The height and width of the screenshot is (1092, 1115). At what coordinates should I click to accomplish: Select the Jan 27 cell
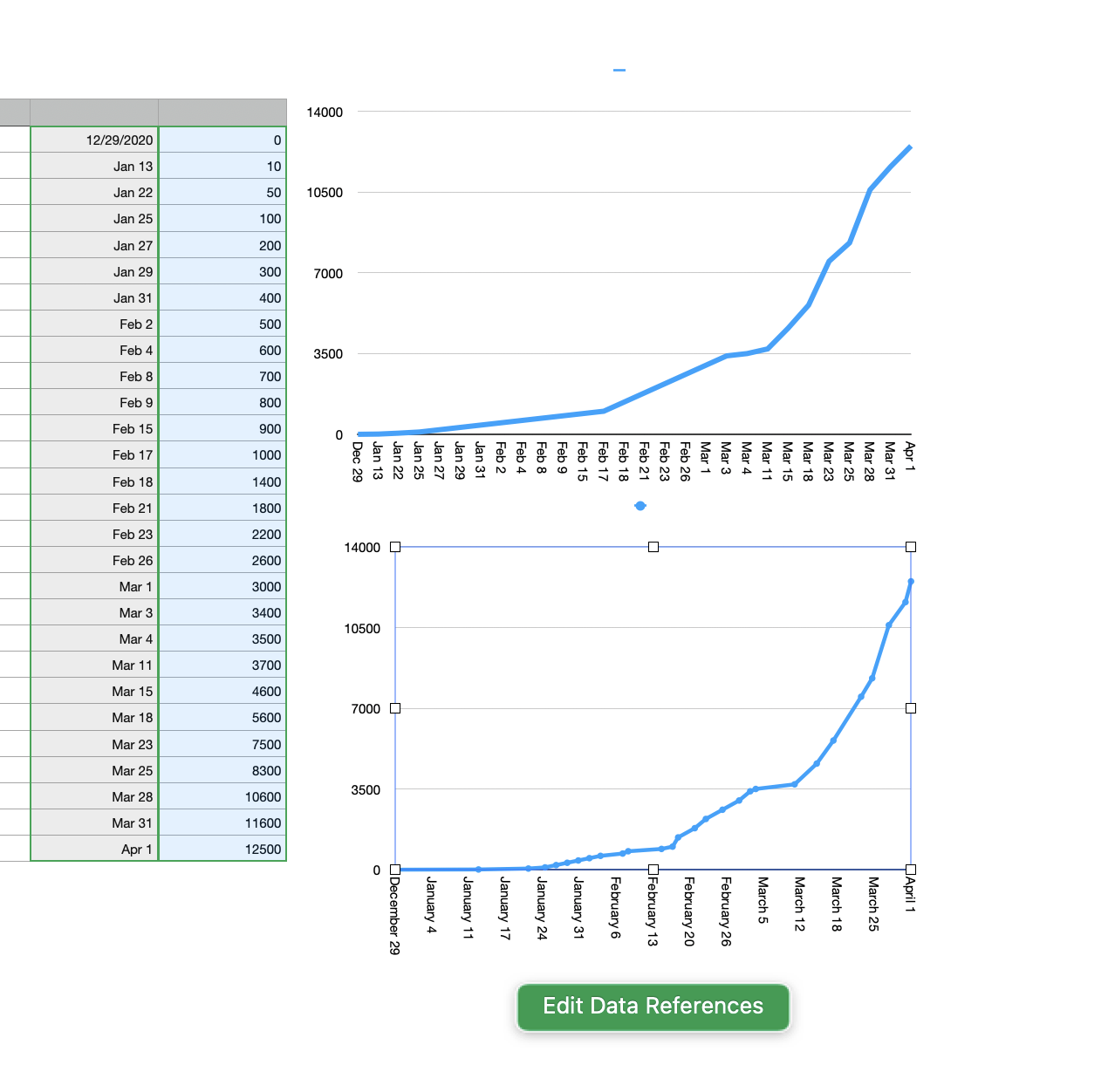pyautogui.click(x=94, y=245)
